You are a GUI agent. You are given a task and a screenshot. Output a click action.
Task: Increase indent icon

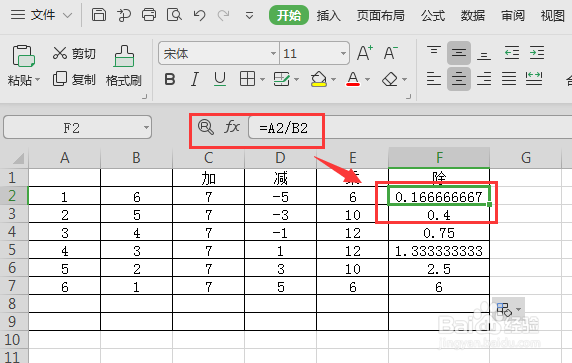point(537,53)
